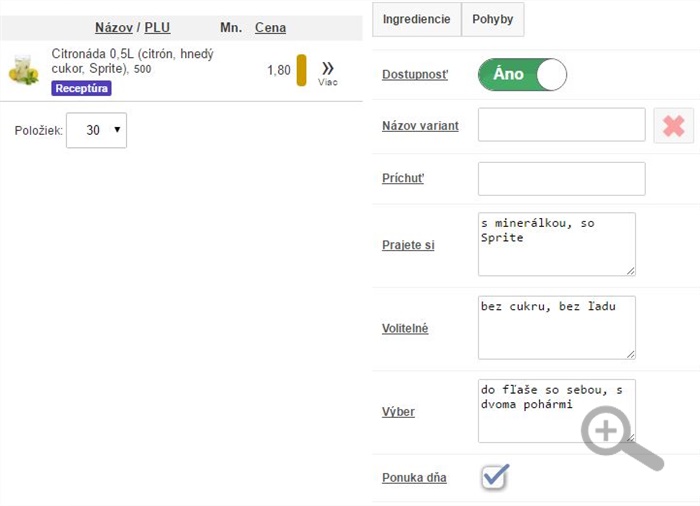
Task: Open the Pohyby tab
Action: (x=492, y=19)
